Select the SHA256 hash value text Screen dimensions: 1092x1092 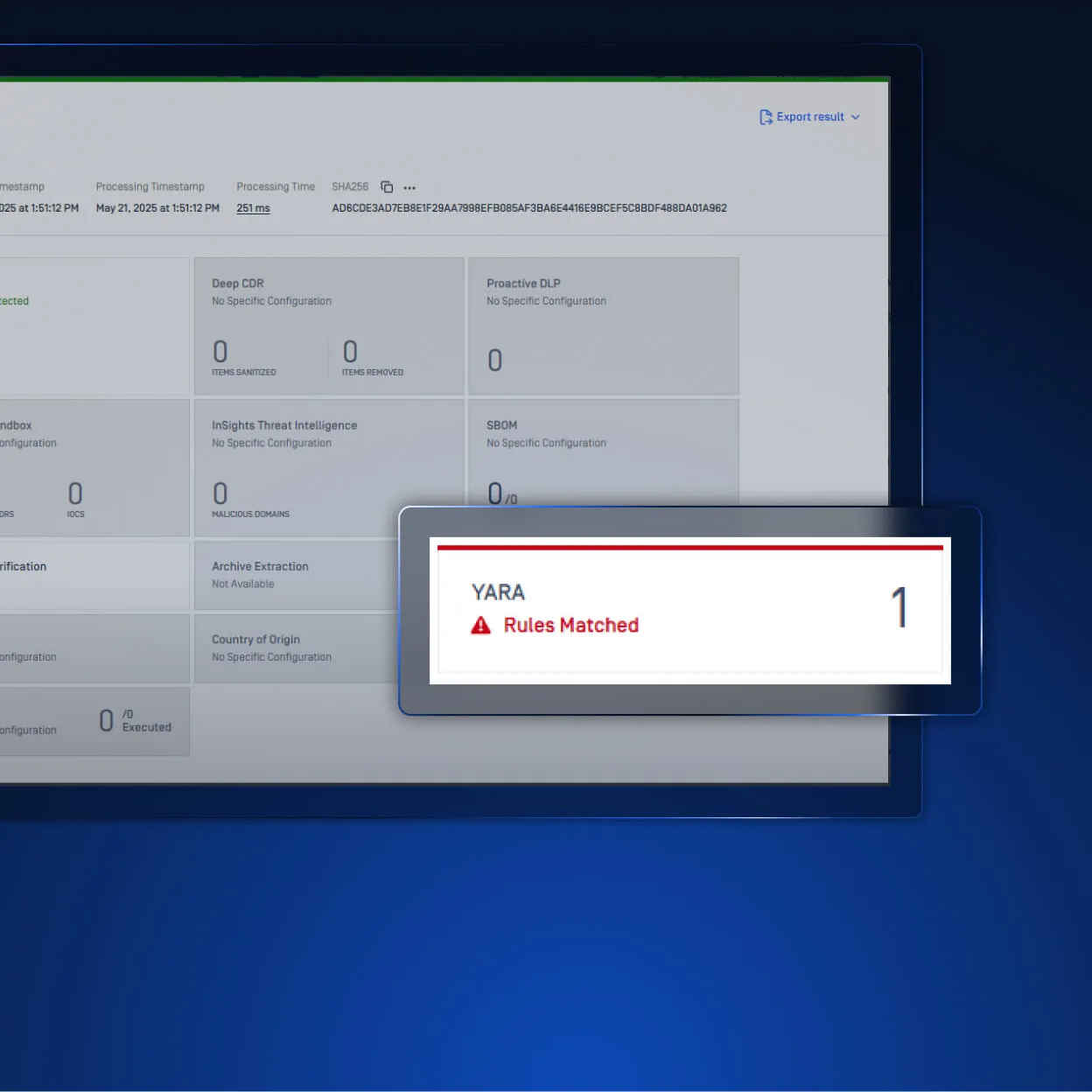(528, 208)
